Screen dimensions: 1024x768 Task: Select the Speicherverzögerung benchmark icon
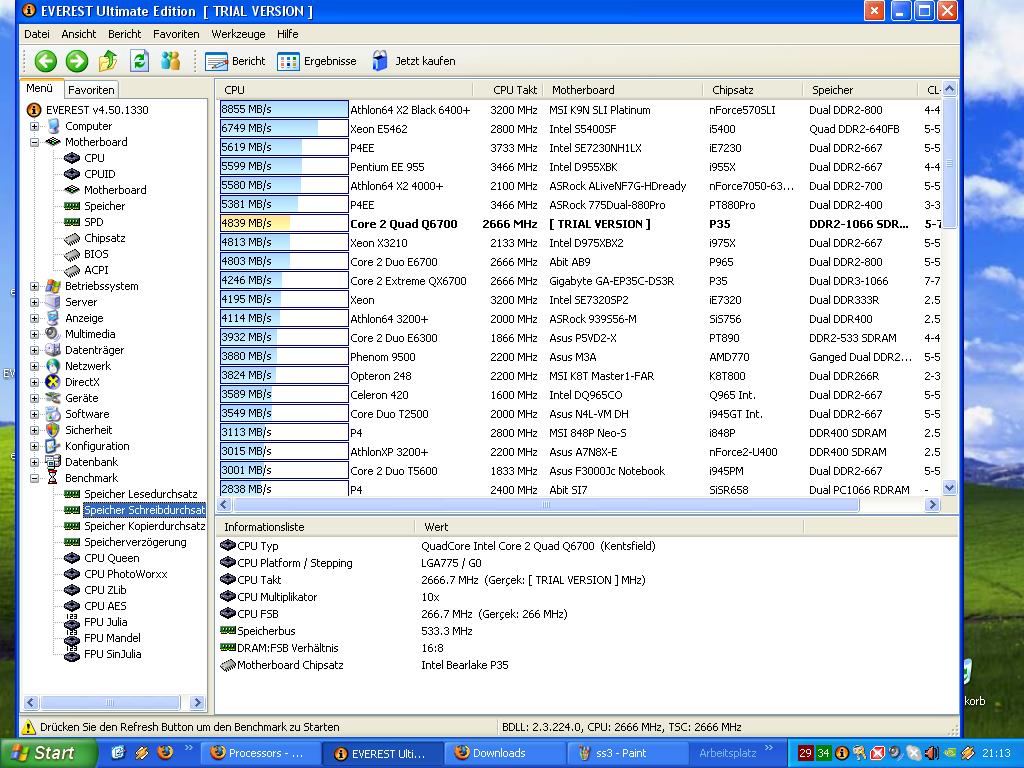coord(72,542)
